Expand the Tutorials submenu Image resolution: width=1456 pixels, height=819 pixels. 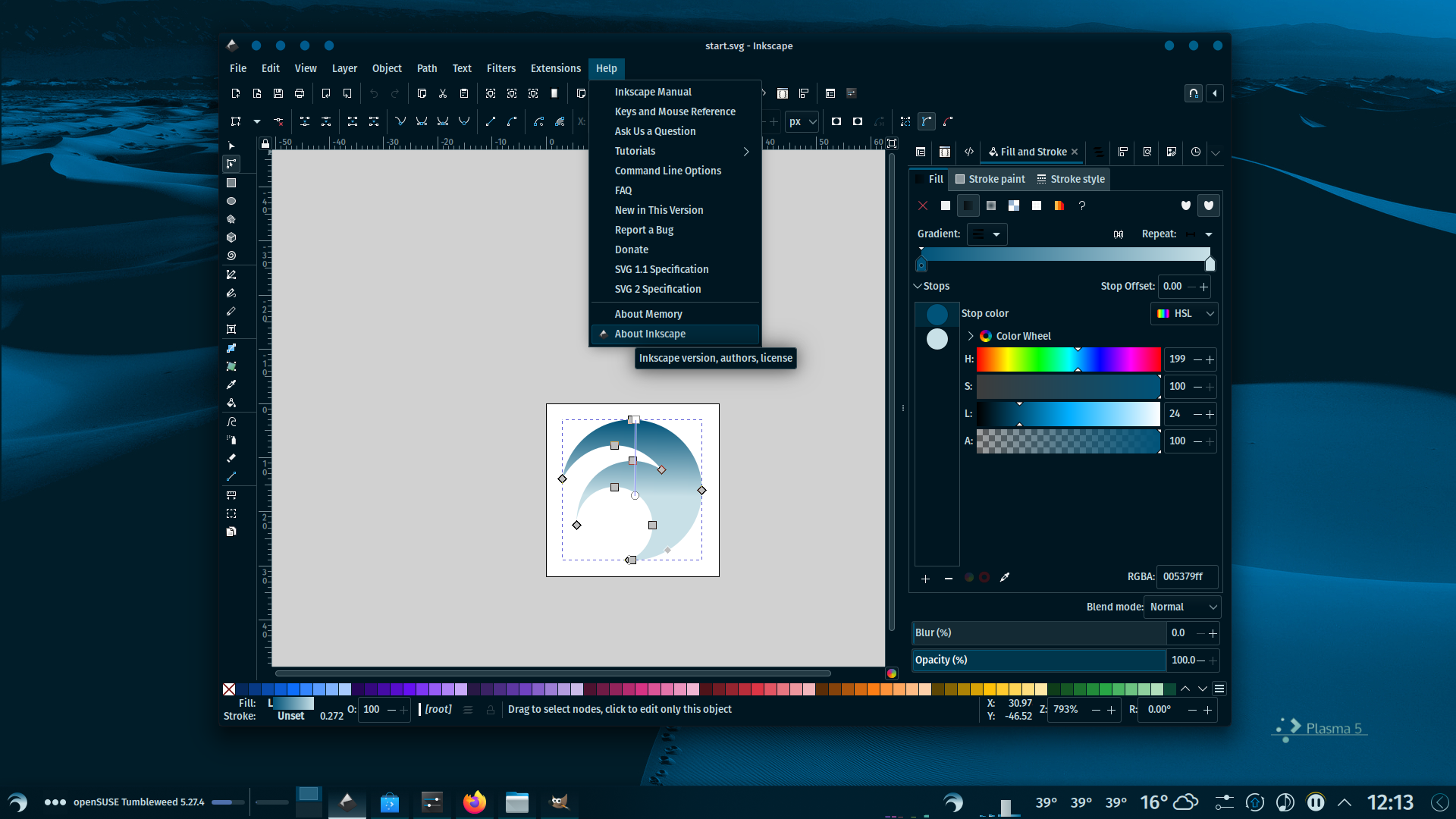[675, 151]
